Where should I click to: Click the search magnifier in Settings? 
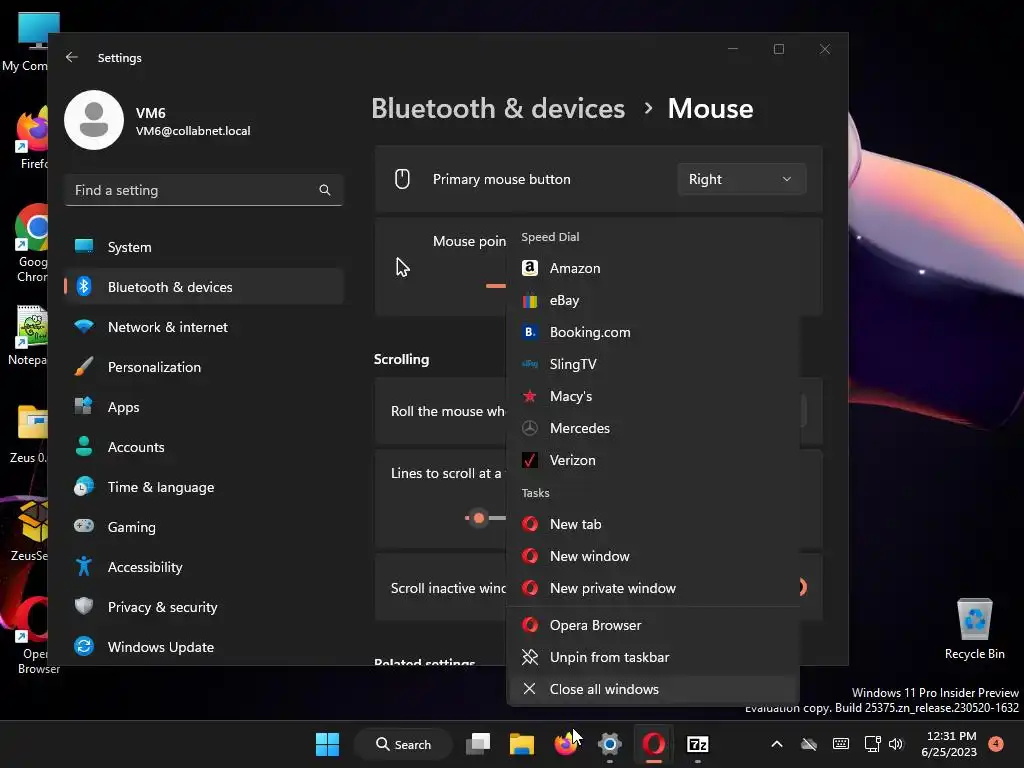pos(325,190)
